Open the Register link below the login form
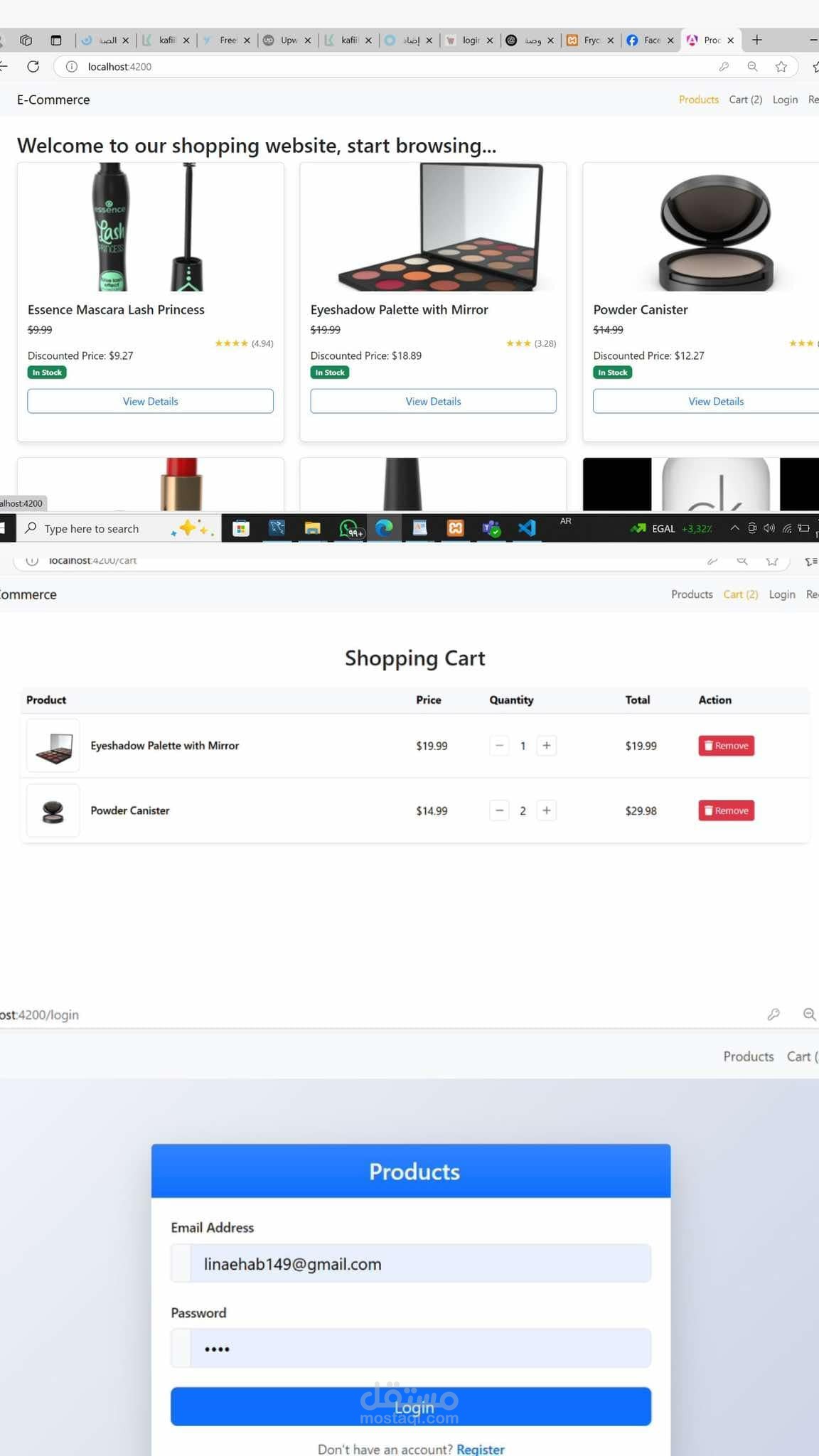This screenshot has width=819, height=1456. pyautogui.click(x=481, y=1449)
